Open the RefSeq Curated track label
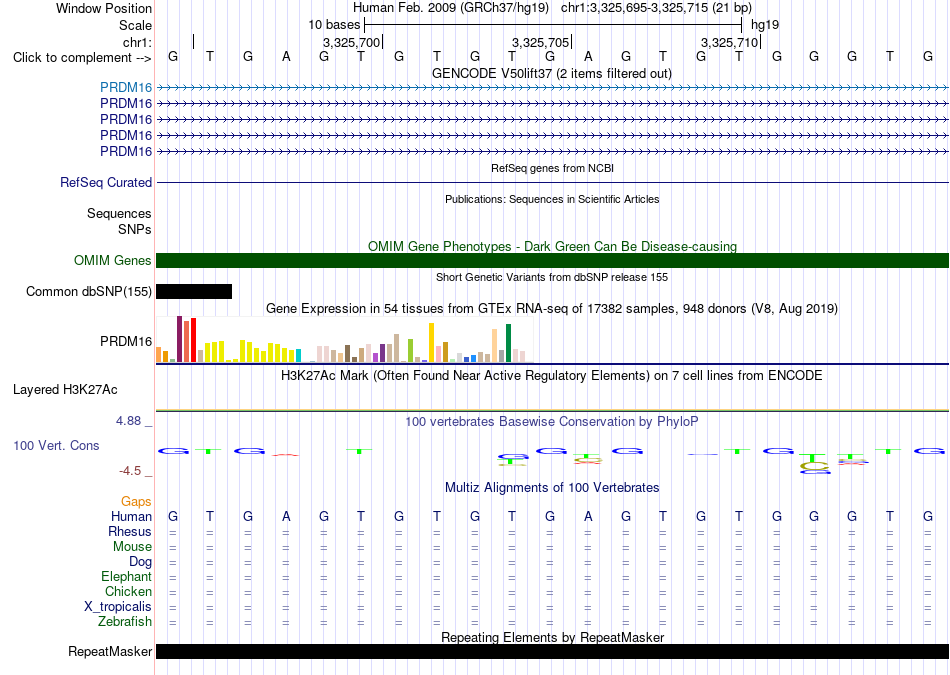950x675 pixels. coord(106,182)
